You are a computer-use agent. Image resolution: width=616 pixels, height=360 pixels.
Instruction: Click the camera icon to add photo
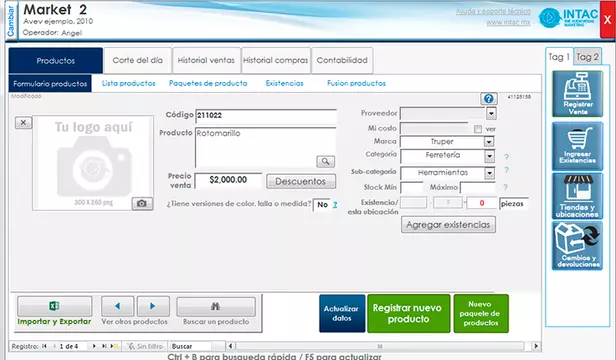tap(142, 203)
